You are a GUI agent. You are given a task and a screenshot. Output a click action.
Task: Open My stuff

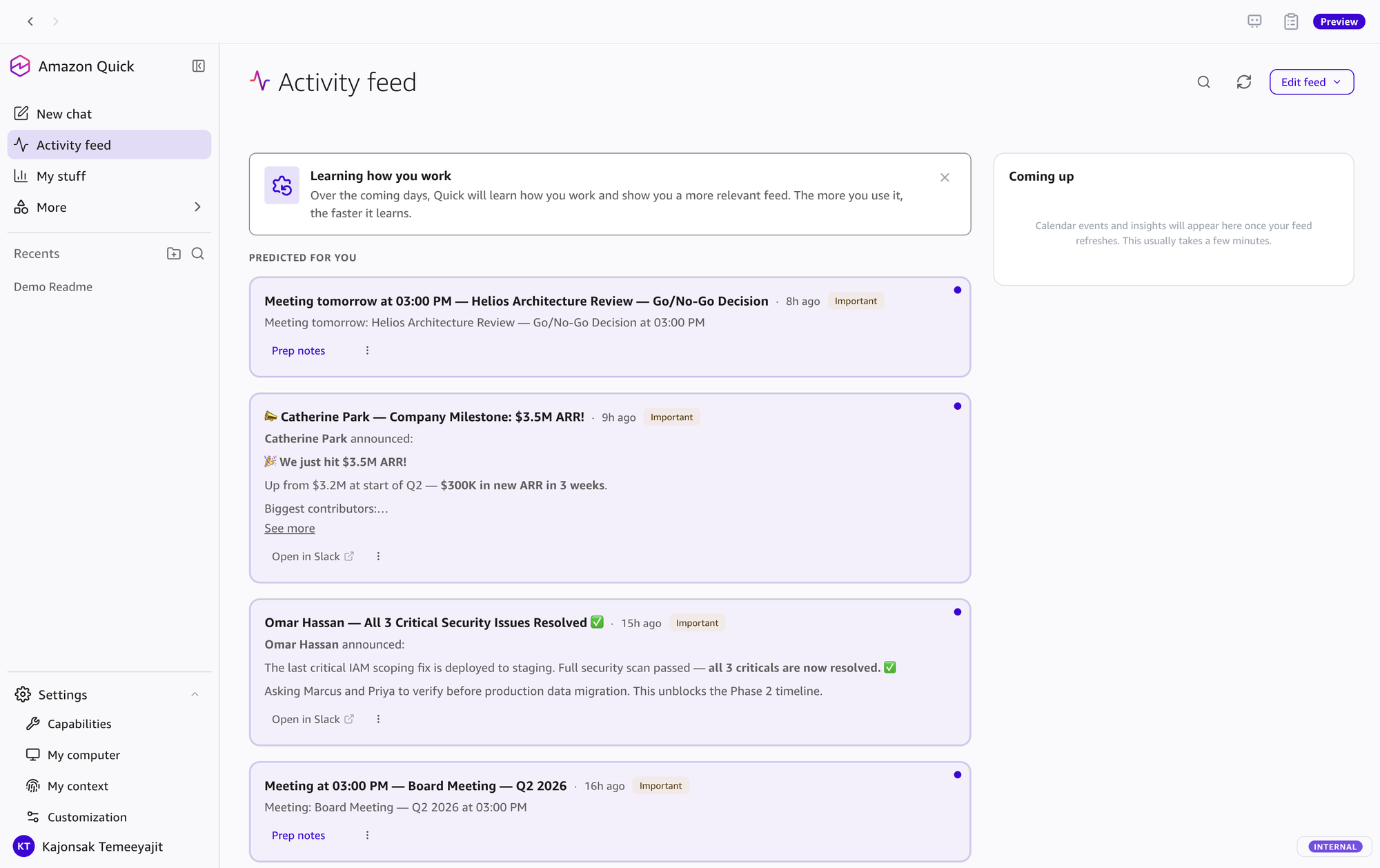point(109,176)
